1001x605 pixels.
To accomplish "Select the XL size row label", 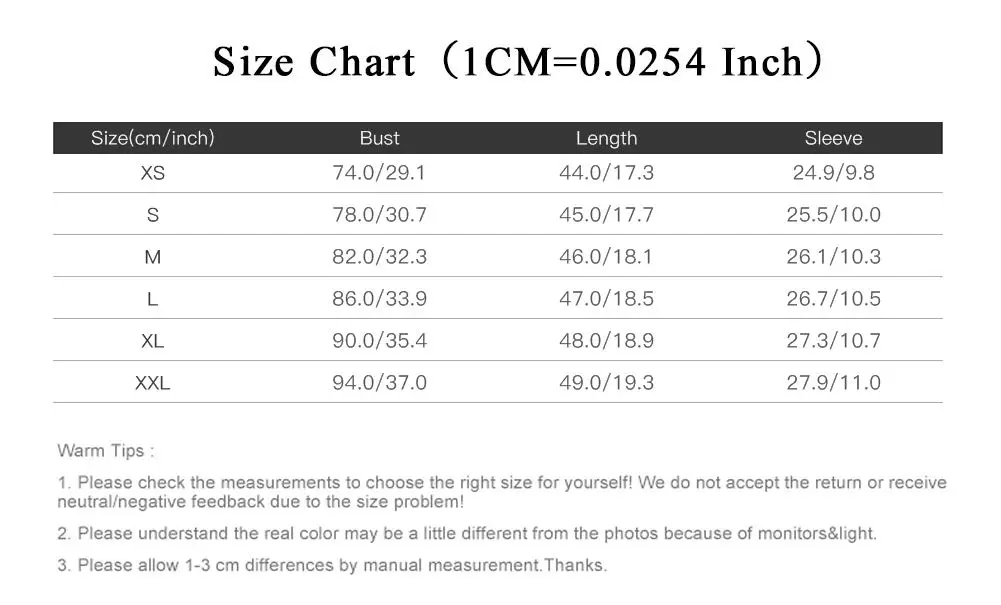I will point(153,341).
